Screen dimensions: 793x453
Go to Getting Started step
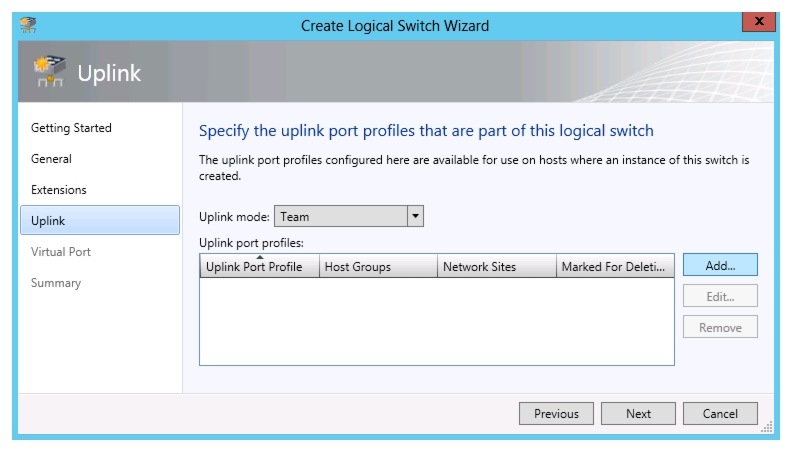coord(71,128)
